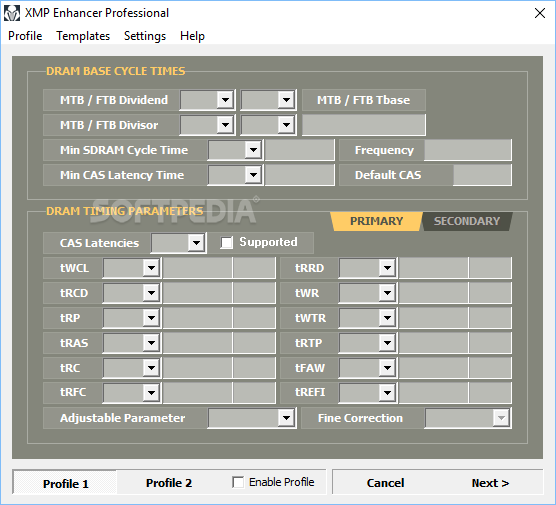The height and width of the screenshot is (505, 556).
Task: Switch to the PRIMARY timing tab
Action: [376, 221]
